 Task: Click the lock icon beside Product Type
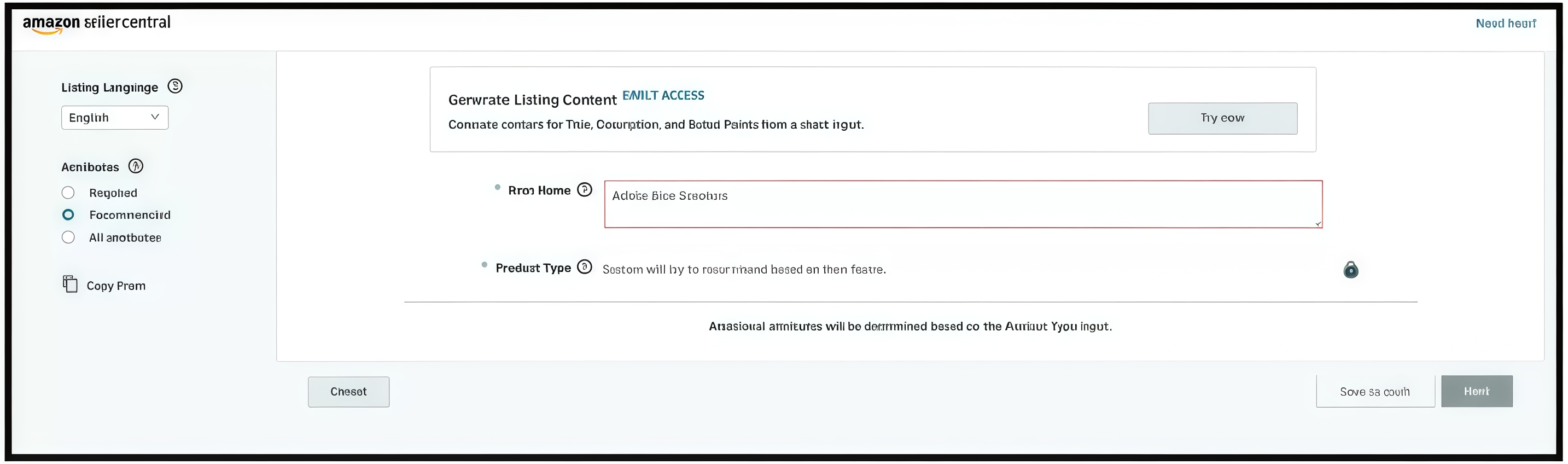[x=1350, y=270]
